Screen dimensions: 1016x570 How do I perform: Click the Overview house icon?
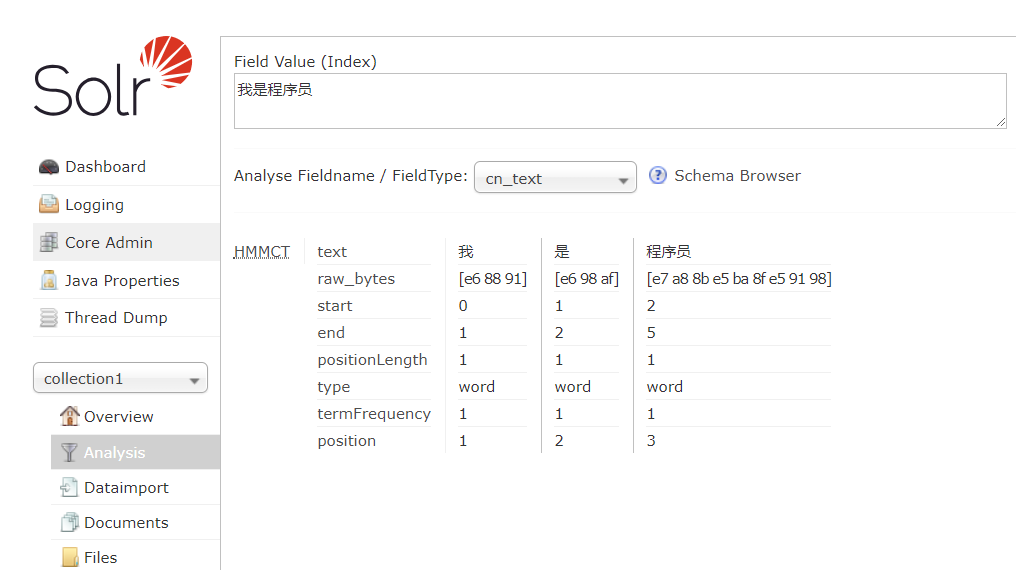[x=69, y=416]
